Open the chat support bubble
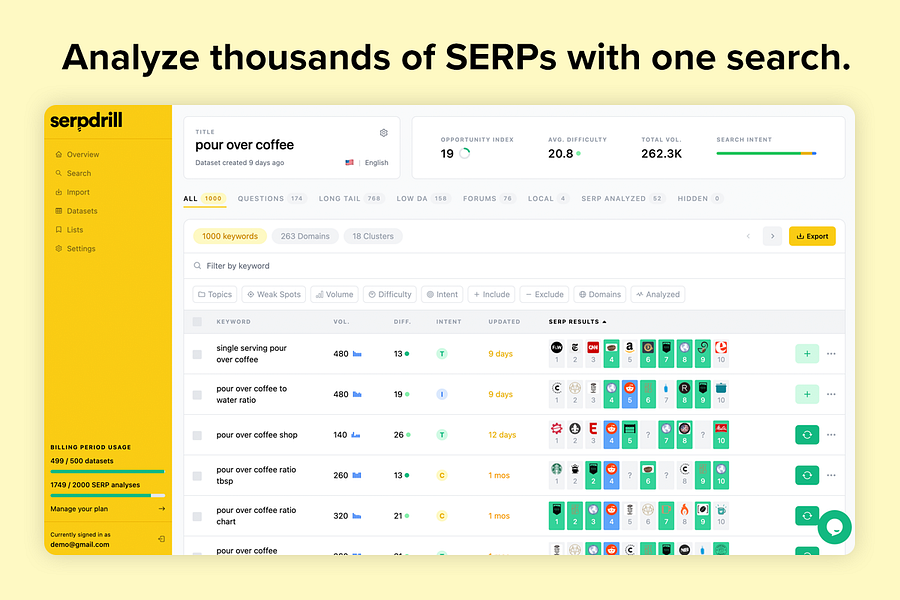 (x=835, y=527)
